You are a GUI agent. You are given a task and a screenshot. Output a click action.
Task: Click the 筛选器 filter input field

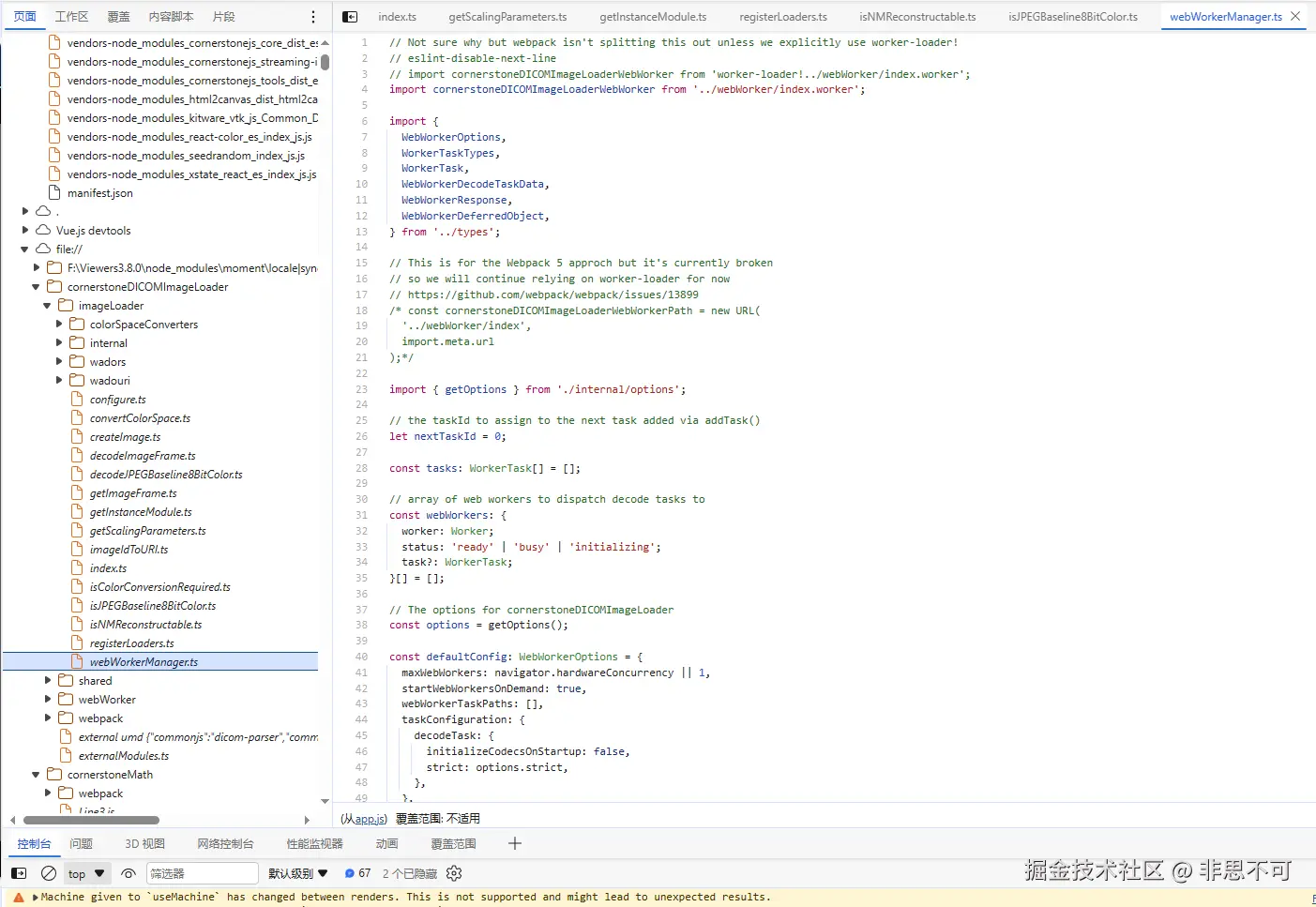click(x=202, y=873)
